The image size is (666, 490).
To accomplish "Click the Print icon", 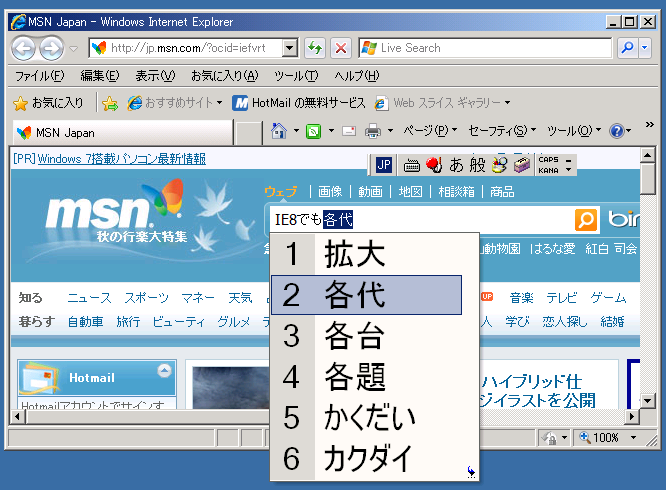I will tap(373, 131).
